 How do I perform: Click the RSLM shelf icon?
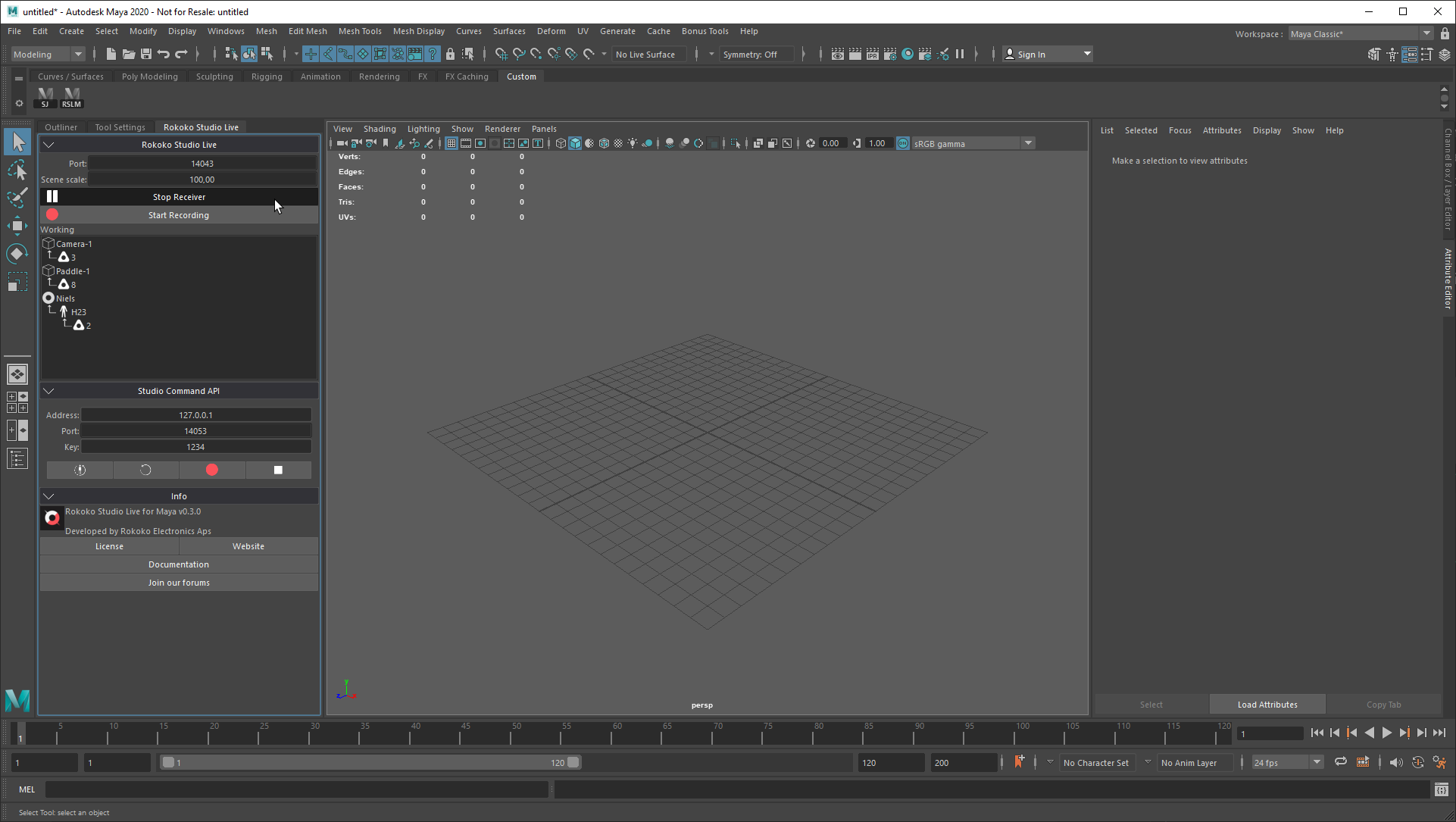(71, 97)
